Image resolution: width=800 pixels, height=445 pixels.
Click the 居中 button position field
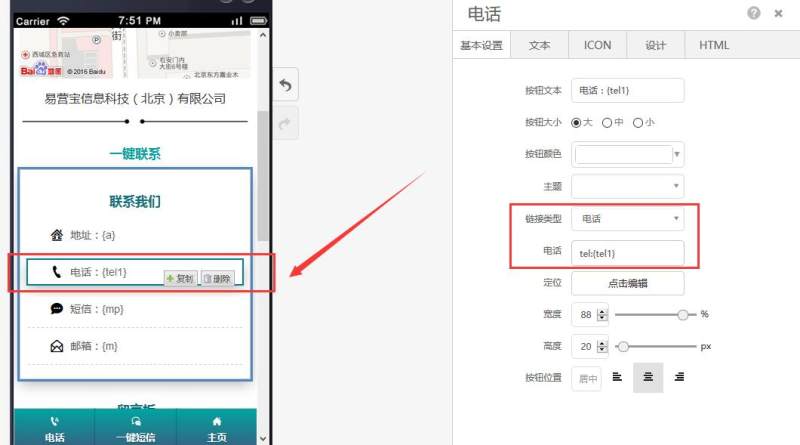pyautogui.click(x=587, y=379)
